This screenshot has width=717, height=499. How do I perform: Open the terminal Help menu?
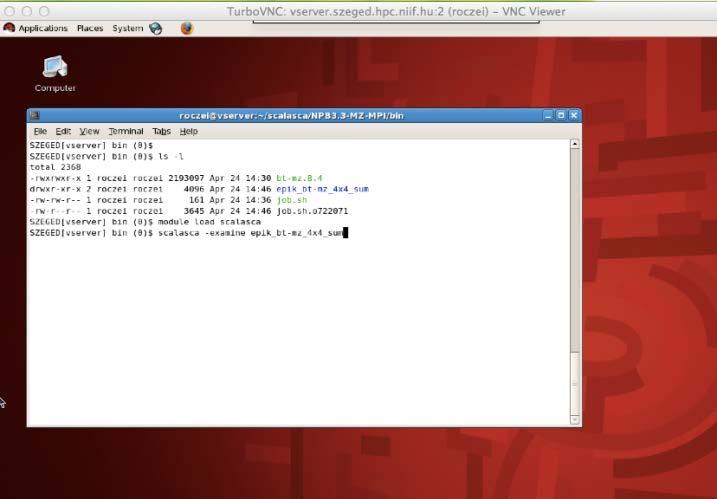(188, 131)
